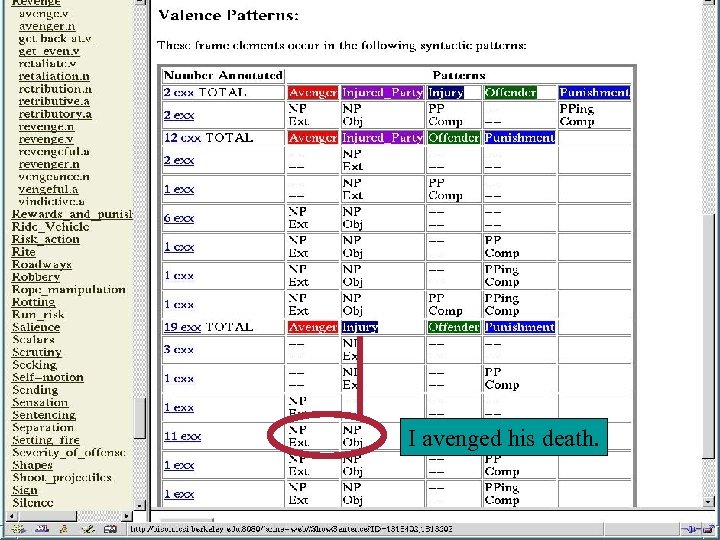Click the status bar URL text
This screenshot has height=540, width=720.
tap(292, 529)
